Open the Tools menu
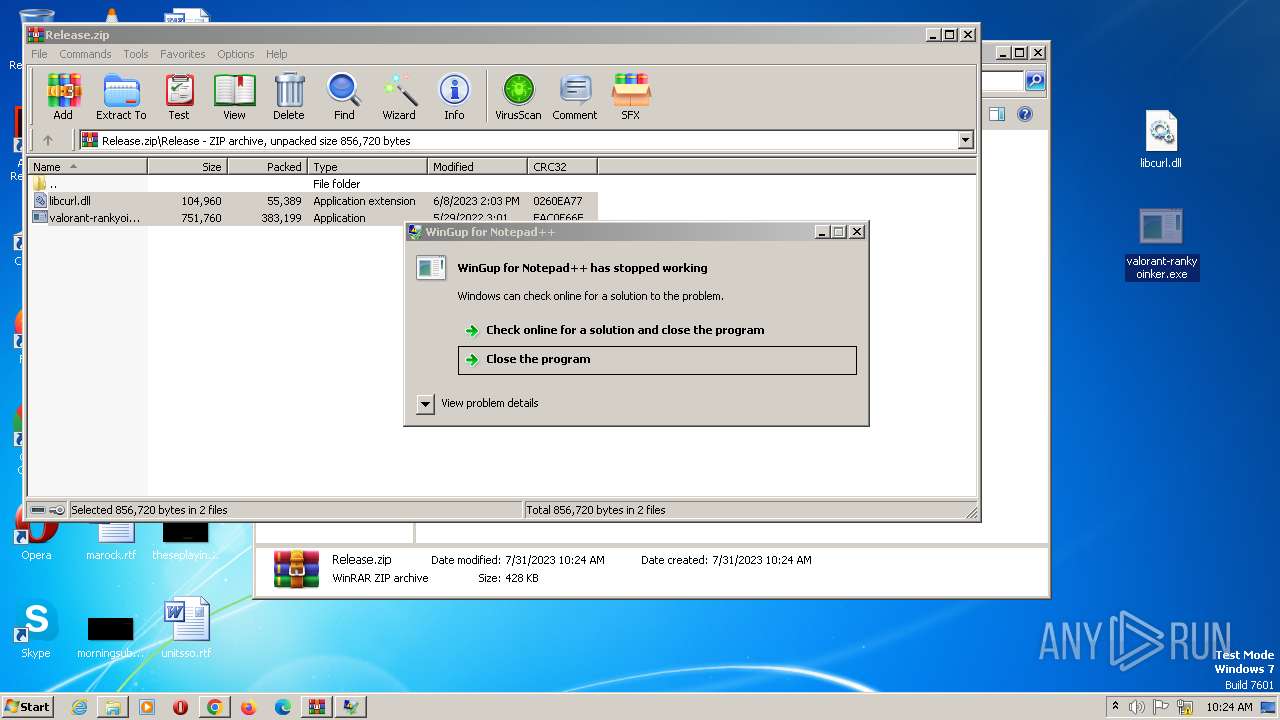Screen dimensions: 1280x720 coord(136,54)
